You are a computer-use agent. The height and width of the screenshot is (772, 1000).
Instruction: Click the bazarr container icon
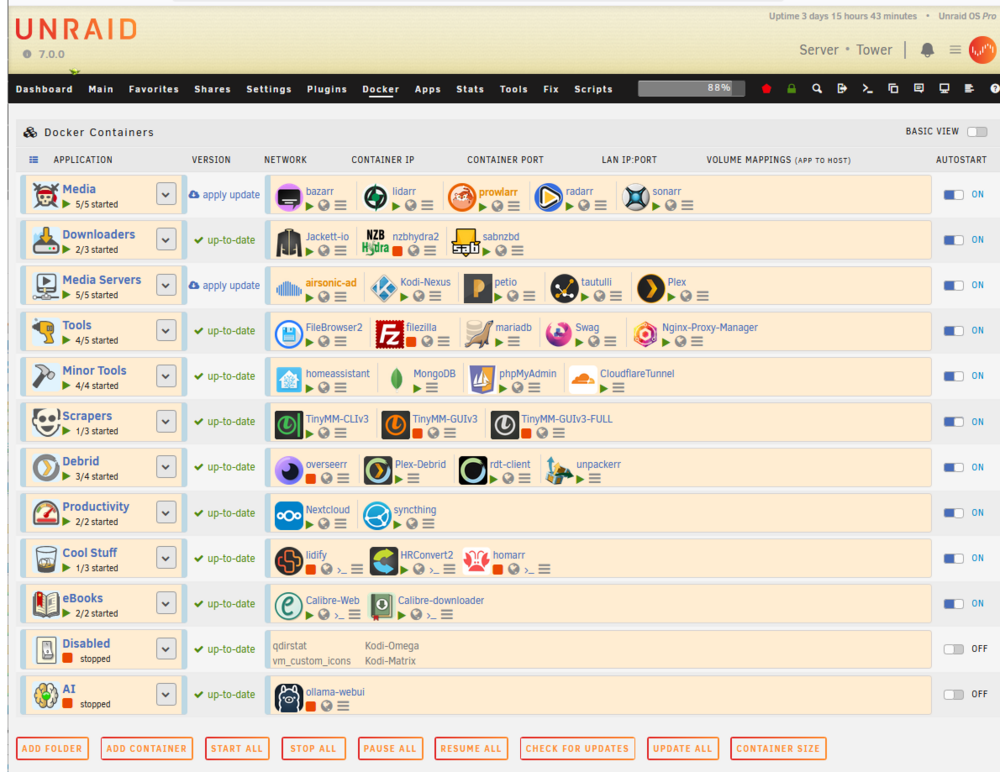[288, 197]
